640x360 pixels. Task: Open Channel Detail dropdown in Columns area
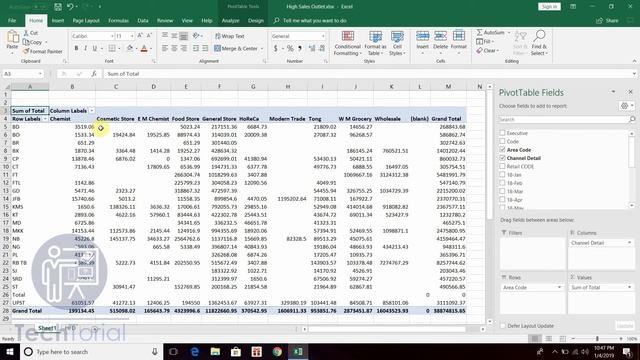coord(629,243)
